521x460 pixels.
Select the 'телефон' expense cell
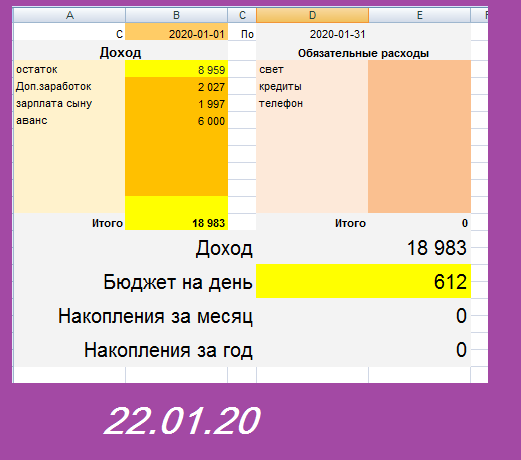312,103
